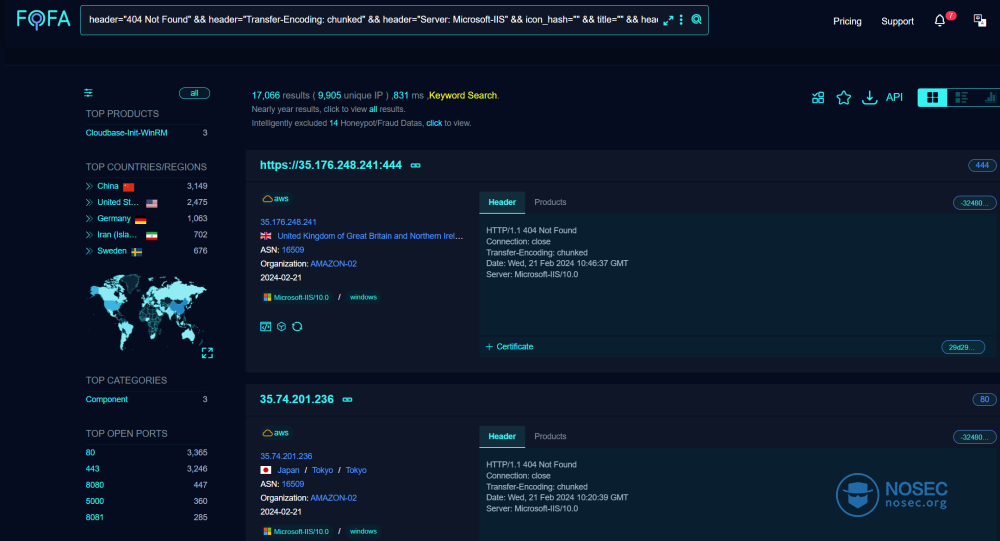This screenshot has width=1000, height=541.
Task: Click the 'all' filter pill
Action: tap(195, 93)
